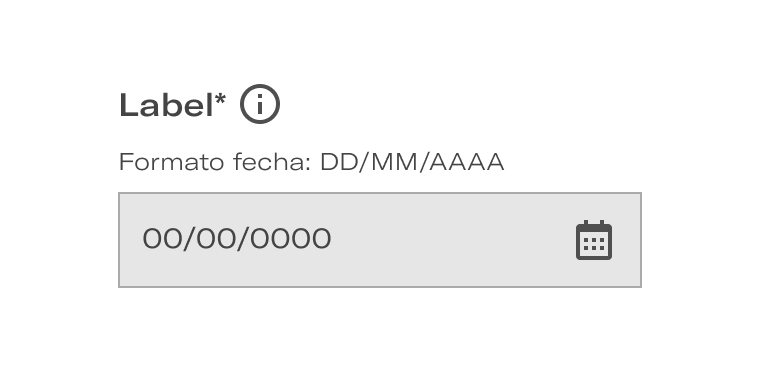The height and width of the screenshot is (368, 762).
Task: Click the DD/MM/AAAA format hint
Action: click(x=412, y=162)
